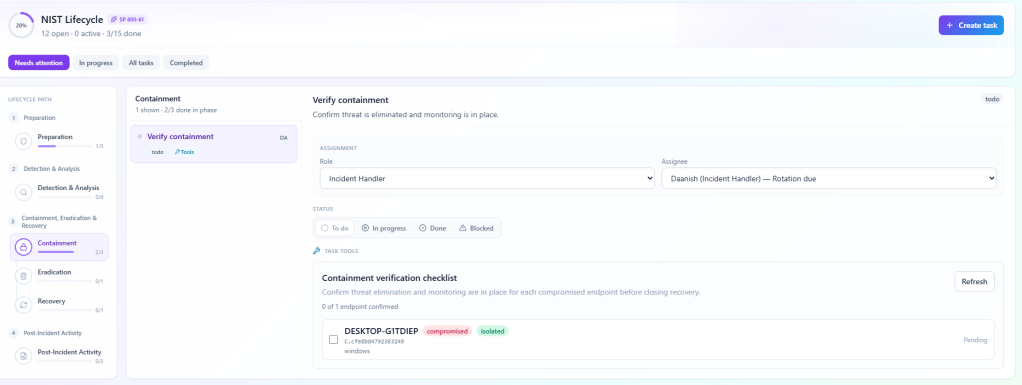The image size is (1022, 385).
Task: Switch to Needs attention filter tab
Action: pos(38,63)
